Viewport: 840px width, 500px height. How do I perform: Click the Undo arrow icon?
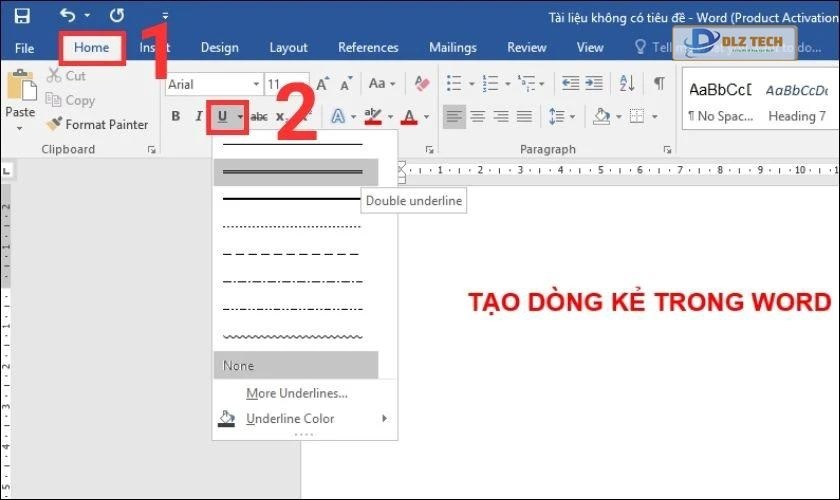(68, 16)
